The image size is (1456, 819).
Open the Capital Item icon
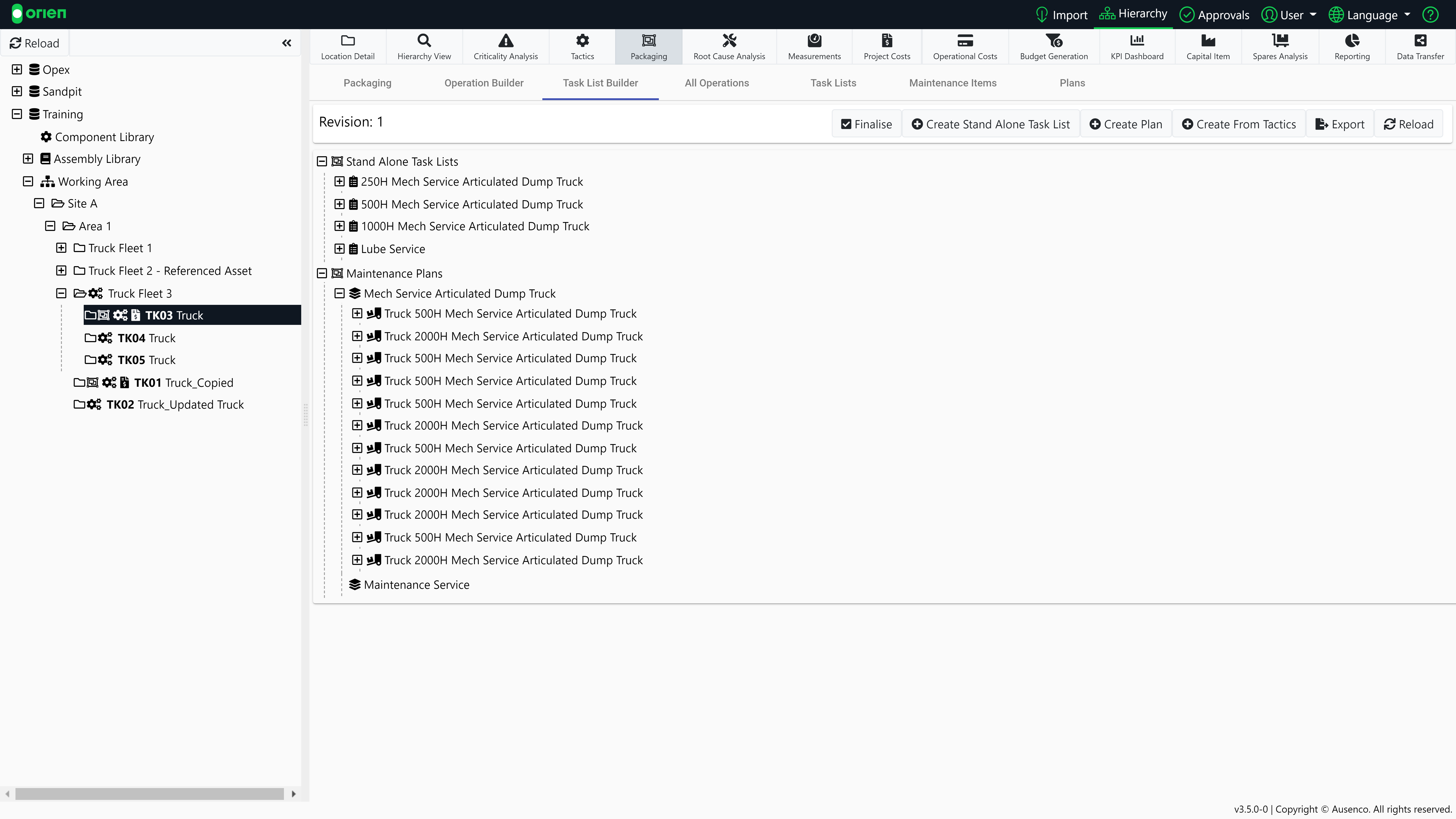click(x=1208, y=41)
